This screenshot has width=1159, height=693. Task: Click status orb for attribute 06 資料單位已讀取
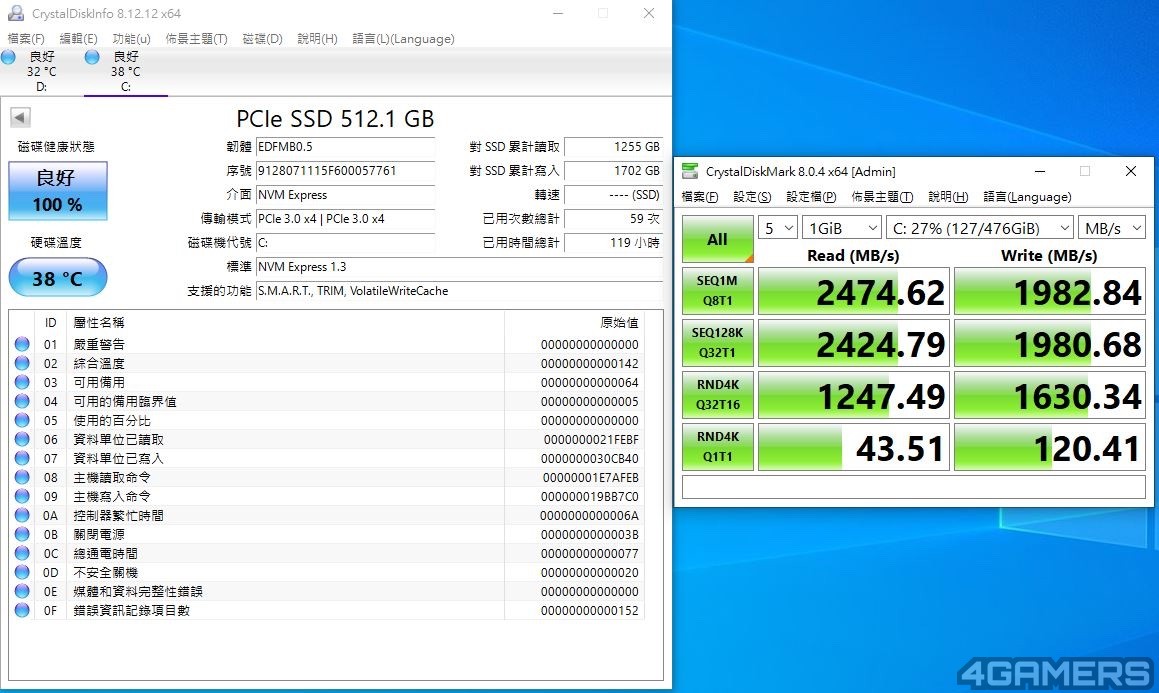coord(22,440)
